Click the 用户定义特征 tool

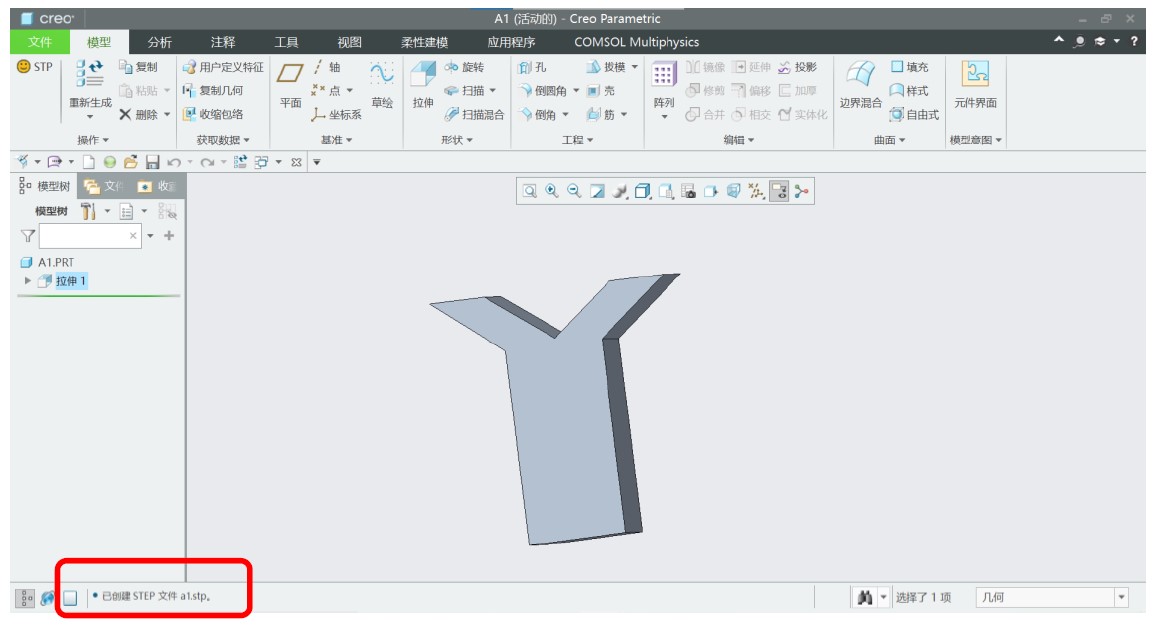[223, 67]
